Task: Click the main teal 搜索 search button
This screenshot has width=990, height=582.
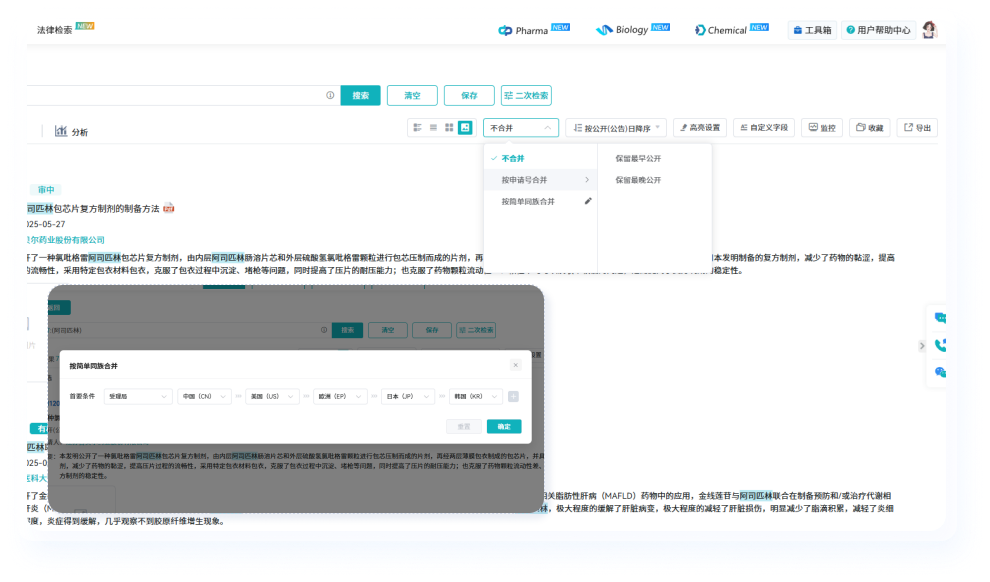Action: pos(361,95)
